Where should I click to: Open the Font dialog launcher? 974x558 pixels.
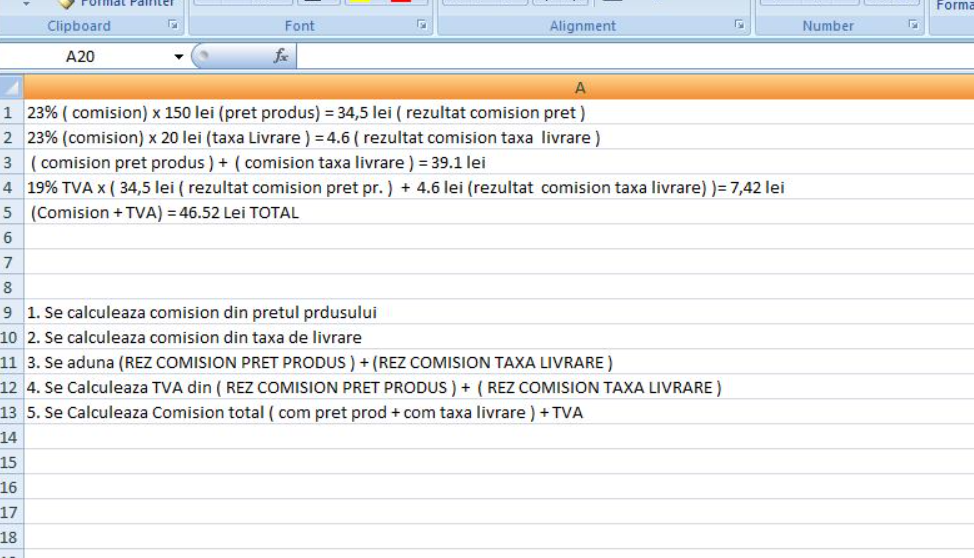[422, 25]
